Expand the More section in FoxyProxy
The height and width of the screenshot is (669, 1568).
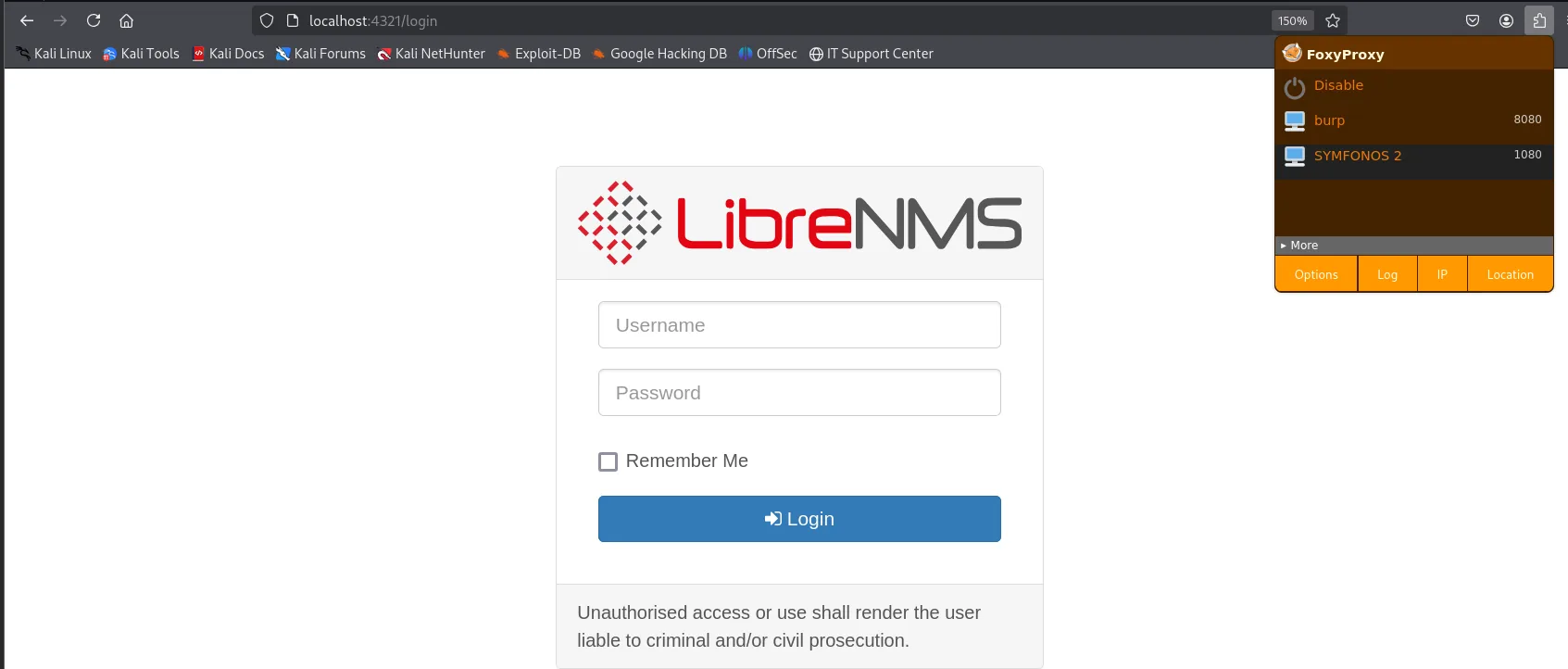click(x=1414, y=246)
